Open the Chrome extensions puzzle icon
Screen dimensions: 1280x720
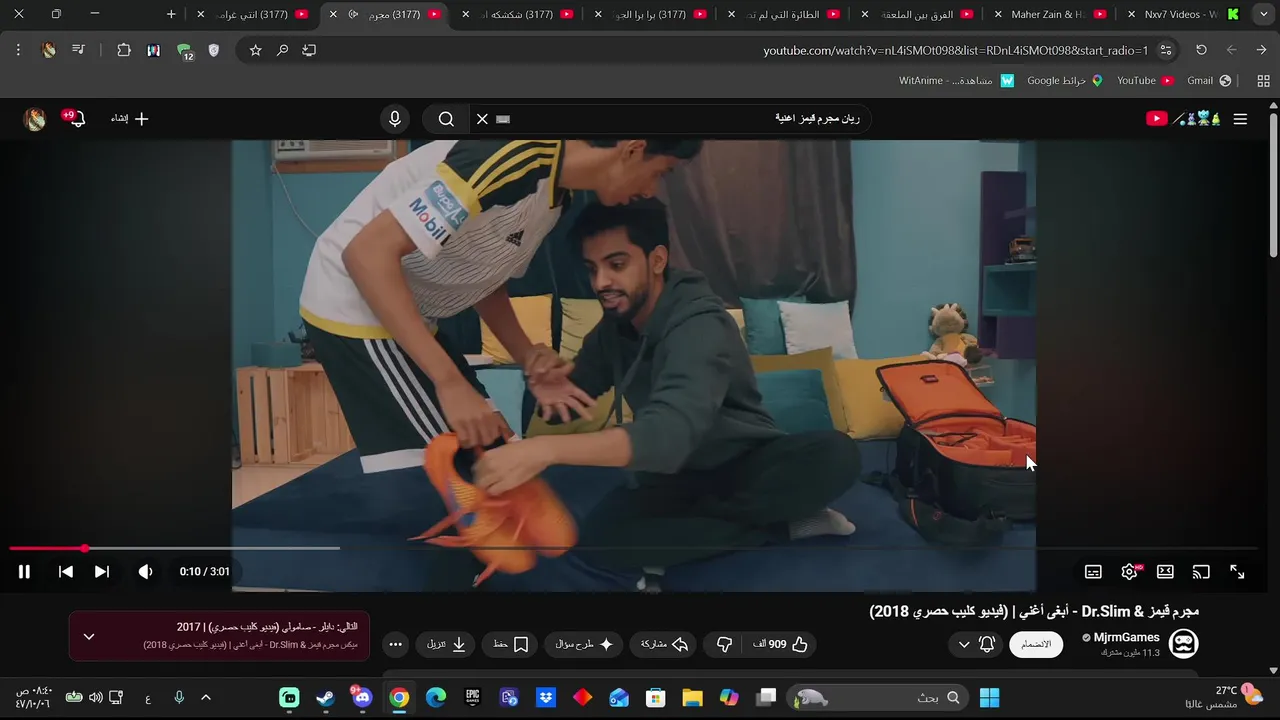(x=124, y=50)
